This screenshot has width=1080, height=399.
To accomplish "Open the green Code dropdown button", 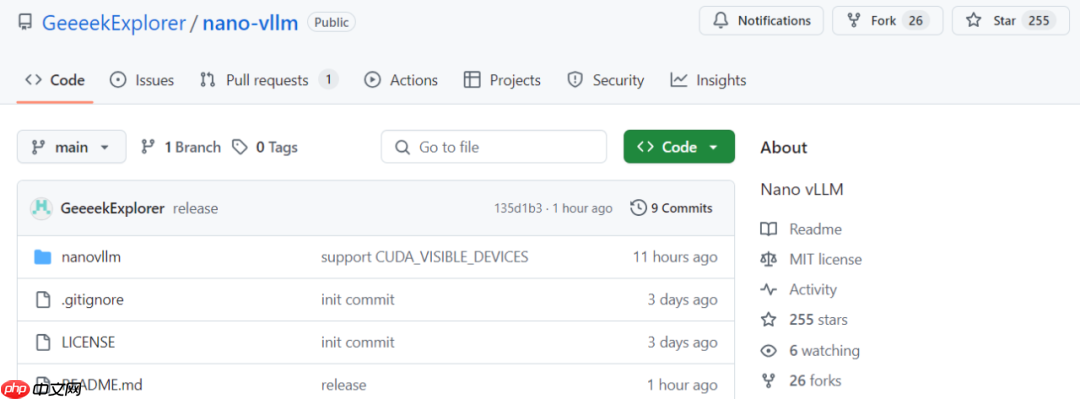I will click(x=678, y=147).
